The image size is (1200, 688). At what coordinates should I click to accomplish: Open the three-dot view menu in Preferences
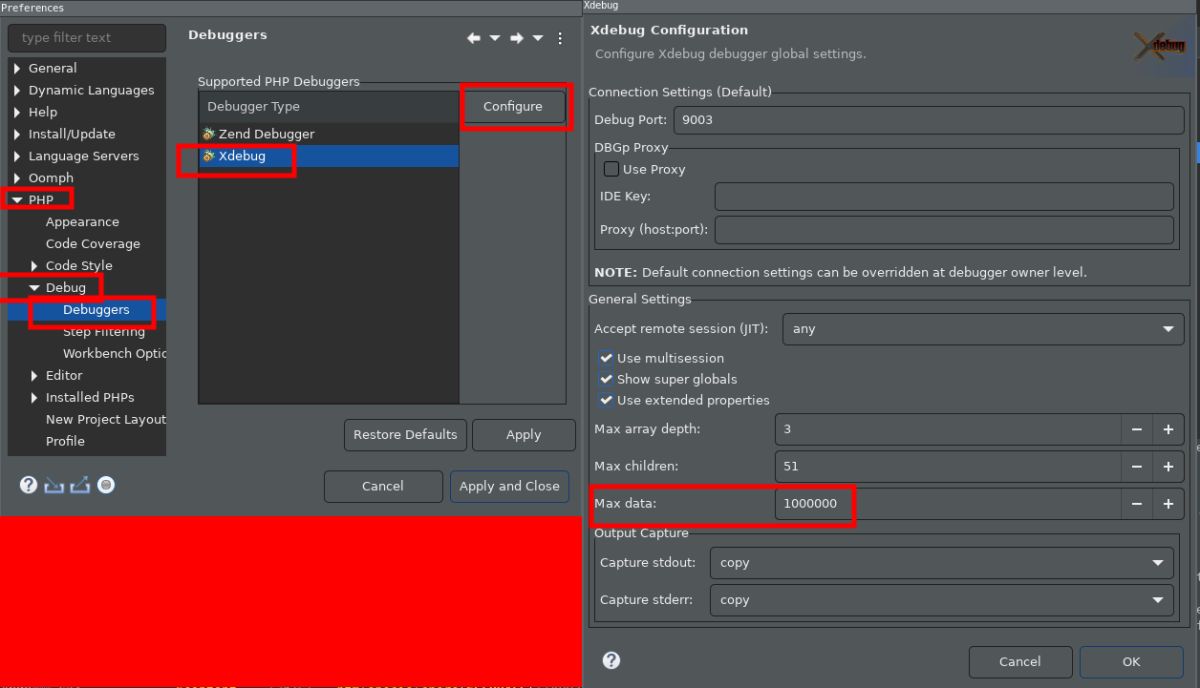560,38
